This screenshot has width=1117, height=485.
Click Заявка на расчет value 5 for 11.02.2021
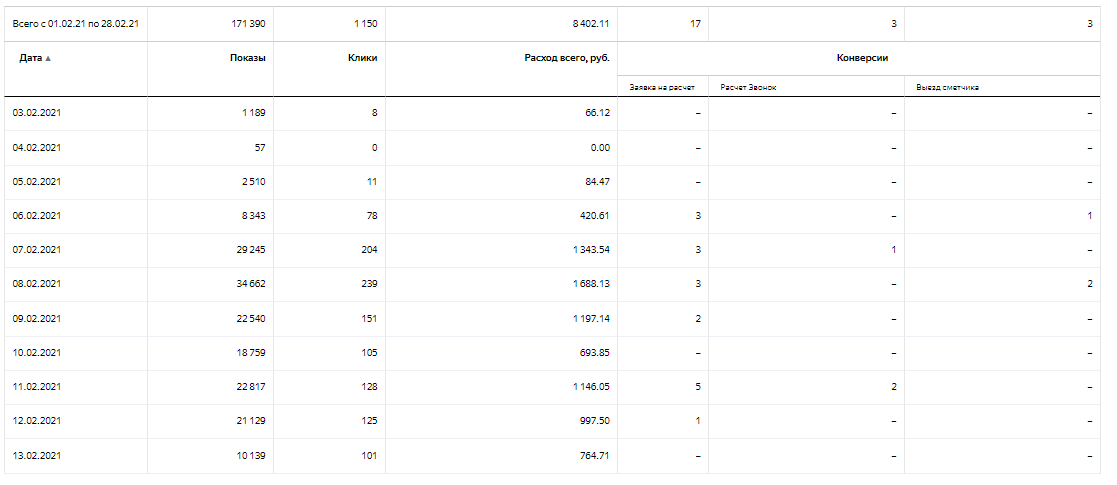click(x=697, y=386)
